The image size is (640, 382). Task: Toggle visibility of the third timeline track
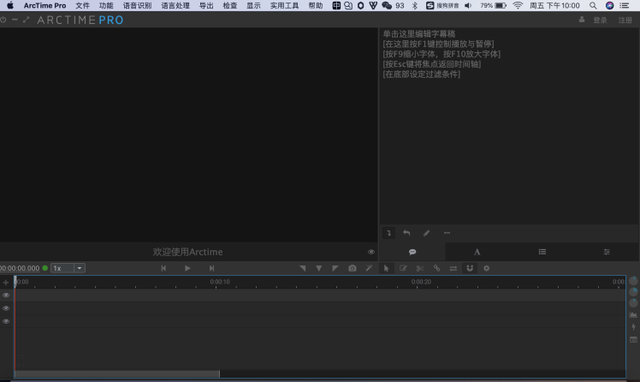tap(6, 321)
